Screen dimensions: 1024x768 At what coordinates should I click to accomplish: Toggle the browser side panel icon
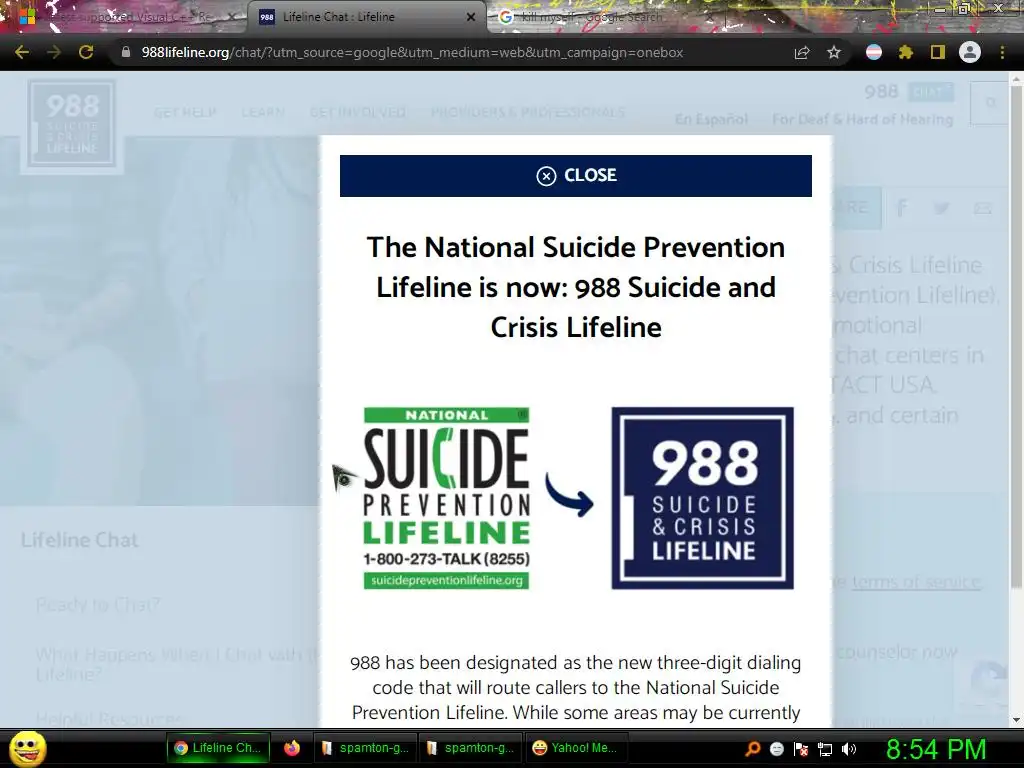[938, 52]
